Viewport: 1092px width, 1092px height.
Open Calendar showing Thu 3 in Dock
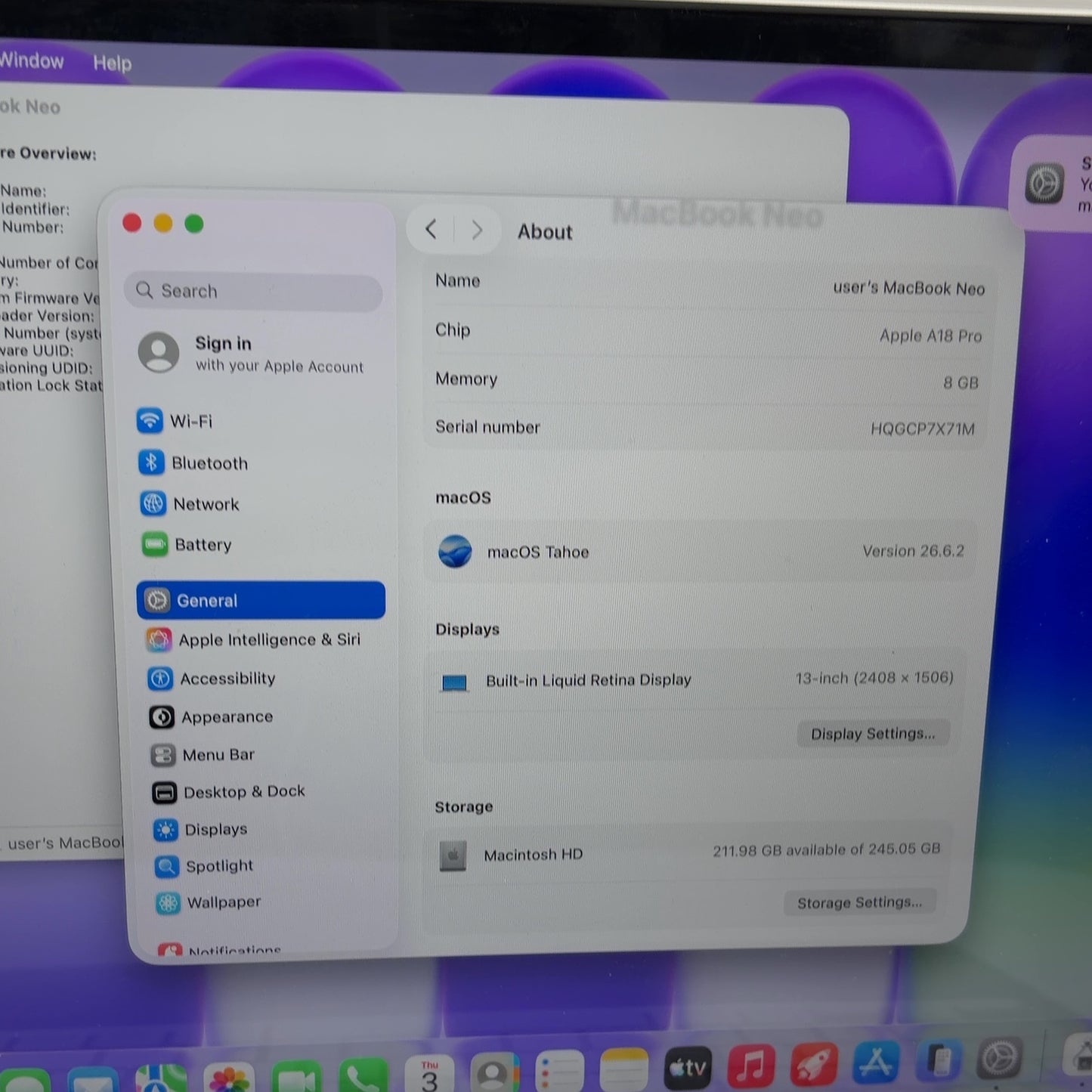coord(429,1074)
